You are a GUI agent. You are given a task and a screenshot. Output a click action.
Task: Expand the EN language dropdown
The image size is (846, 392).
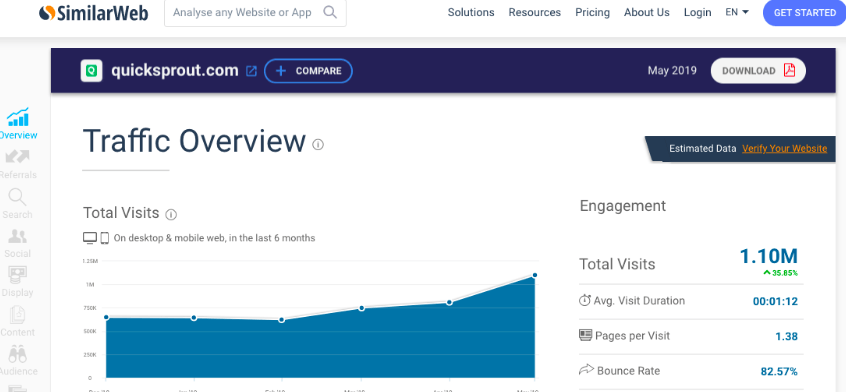point(737,12)
